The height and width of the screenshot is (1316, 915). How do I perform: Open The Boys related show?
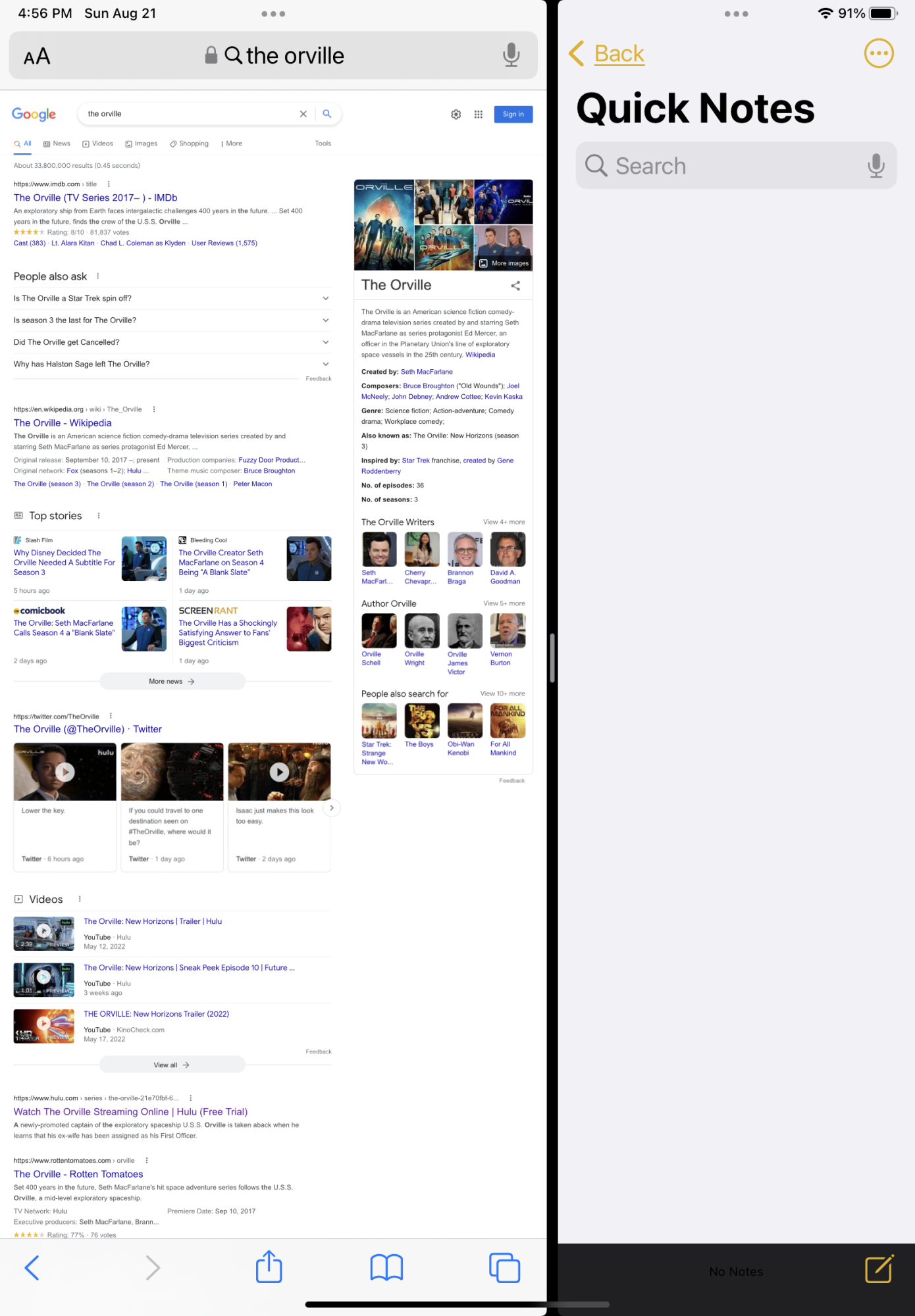click(x=422, y=726)
